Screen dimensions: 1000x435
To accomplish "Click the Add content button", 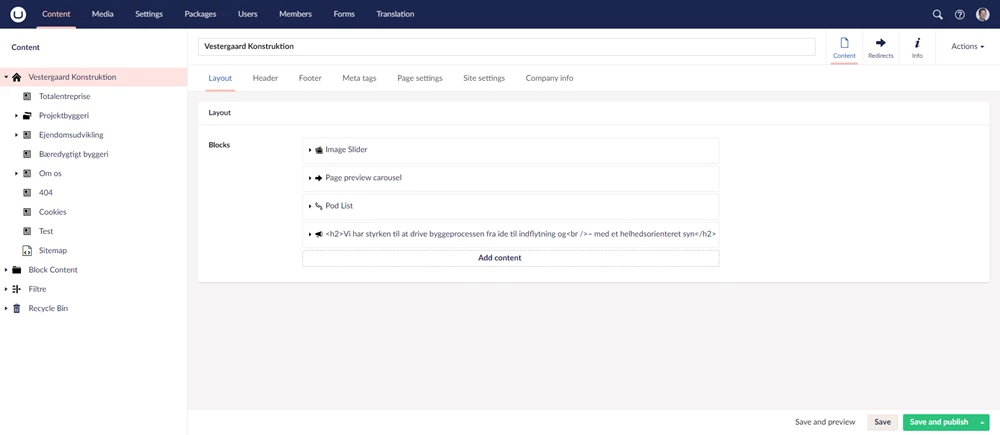I will (510, 258).
